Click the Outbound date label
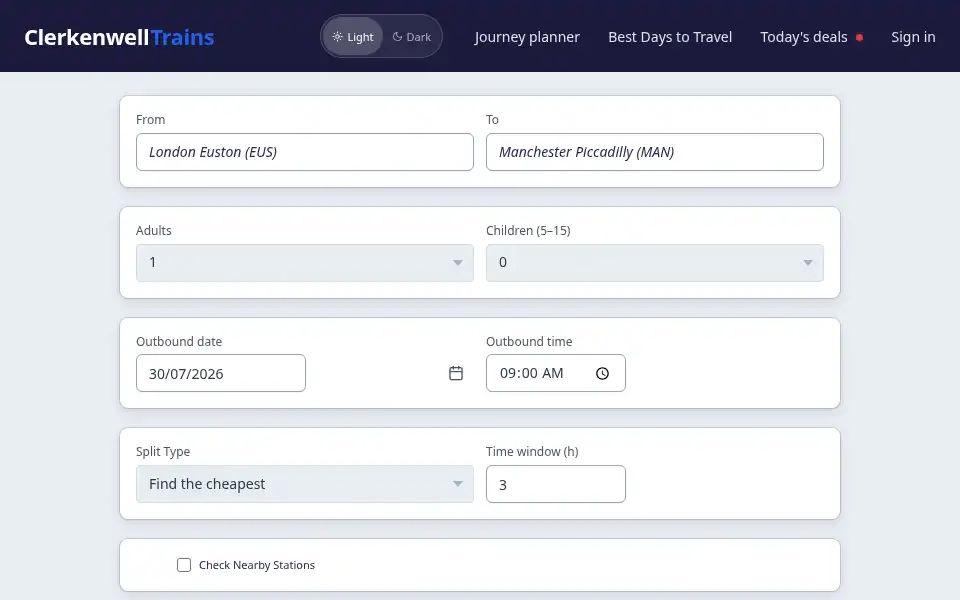960x600 pixels. point(179,341)
